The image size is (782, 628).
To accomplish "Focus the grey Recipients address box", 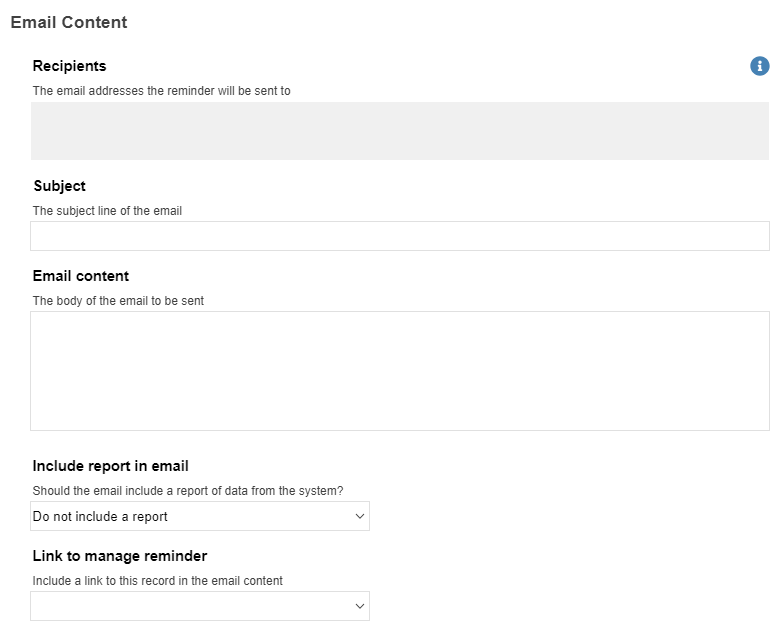I will tap(400, 131).
